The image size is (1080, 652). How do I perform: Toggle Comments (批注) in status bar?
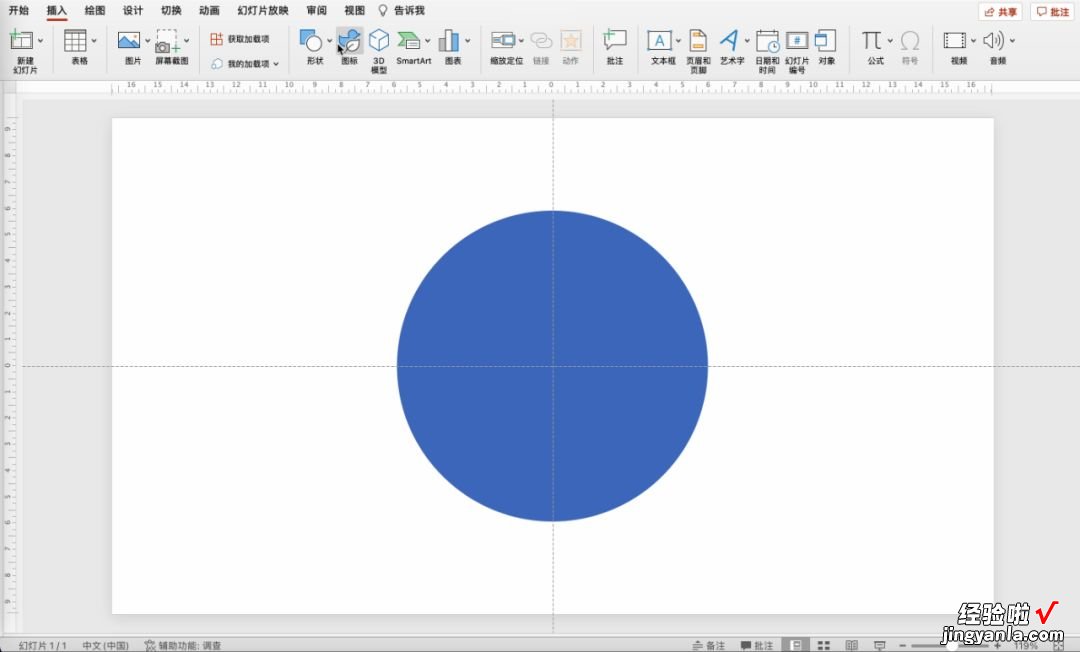756,646
